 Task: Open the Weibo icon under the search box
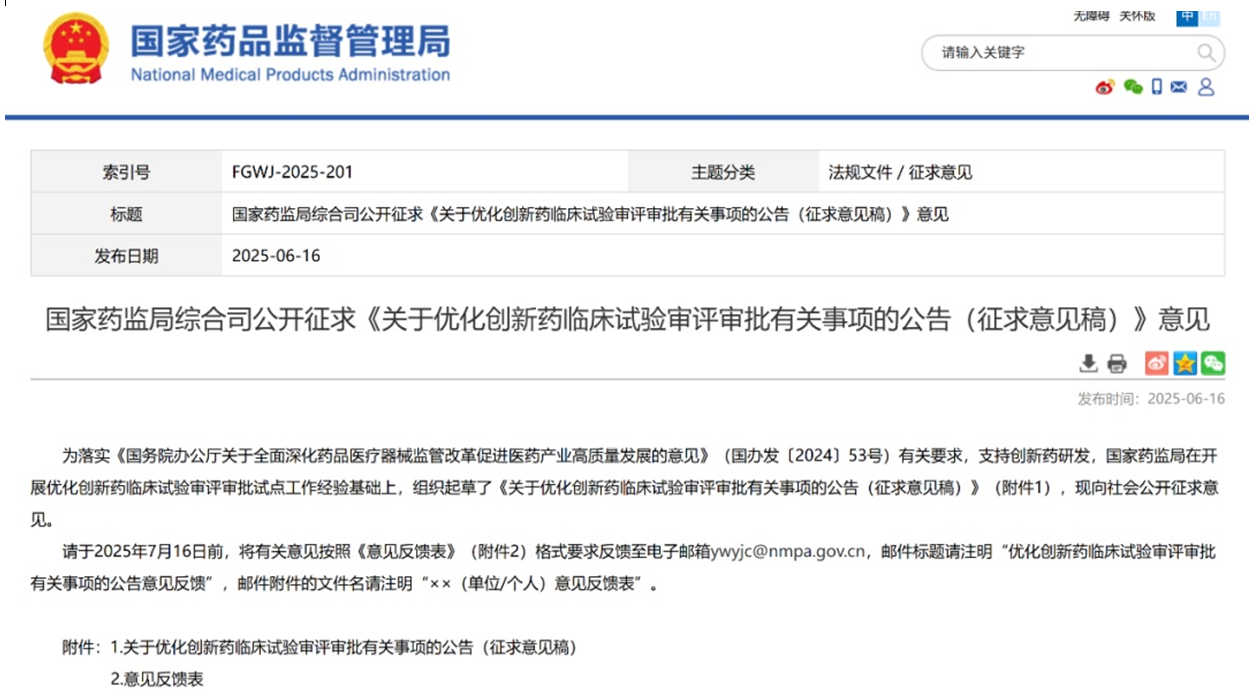tap(1105, 87)
